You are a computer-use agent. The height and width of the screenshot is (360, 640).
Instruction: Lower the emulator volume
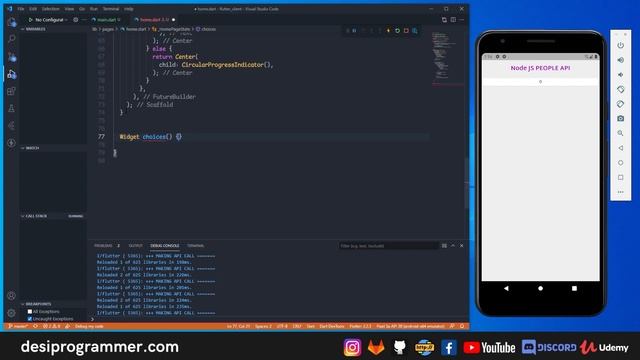tap(620, 75)
